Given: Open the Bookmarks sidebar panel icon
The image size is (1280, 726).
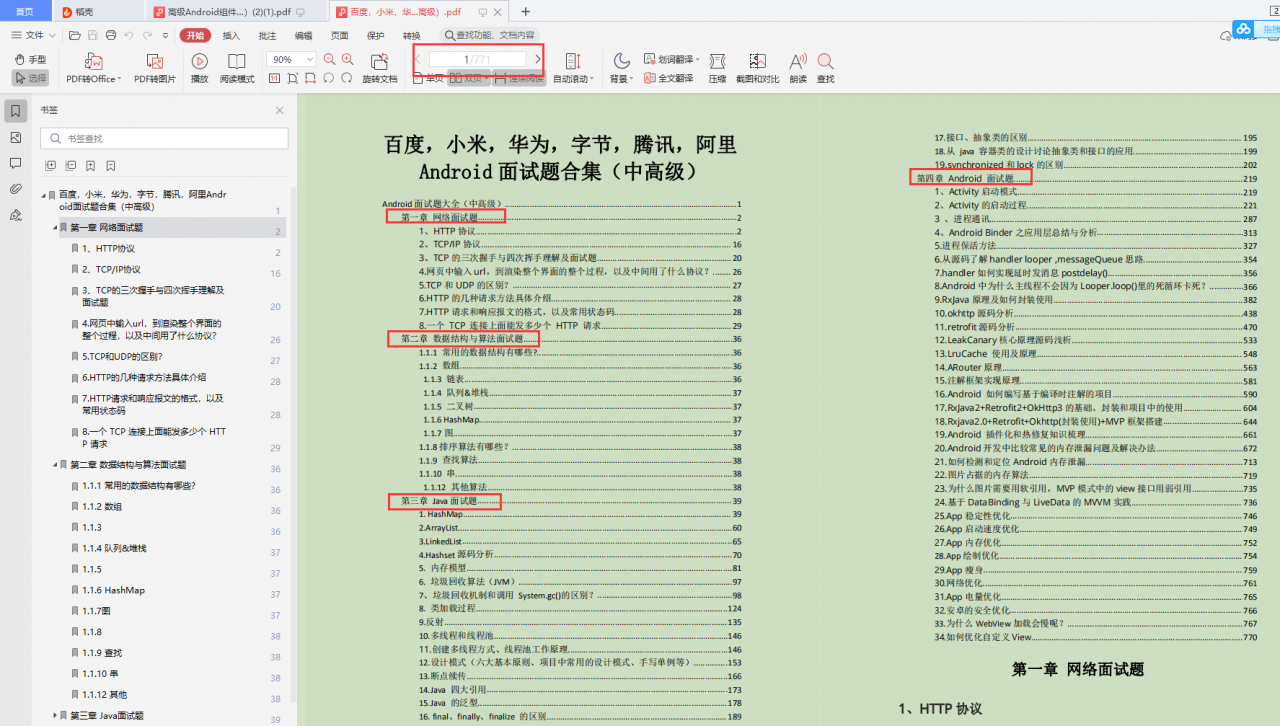Looking at the screenshot, I should (15, 111).
